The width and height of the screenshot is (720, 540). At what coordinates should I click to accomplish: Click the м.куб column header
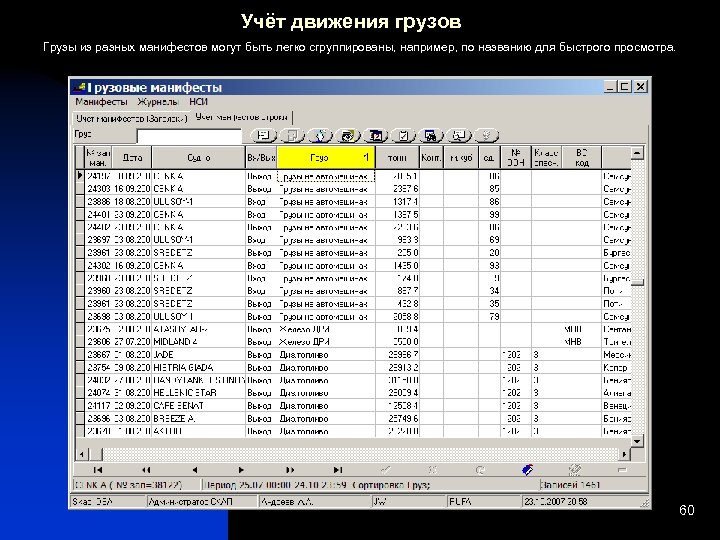[x=461, y=158]
